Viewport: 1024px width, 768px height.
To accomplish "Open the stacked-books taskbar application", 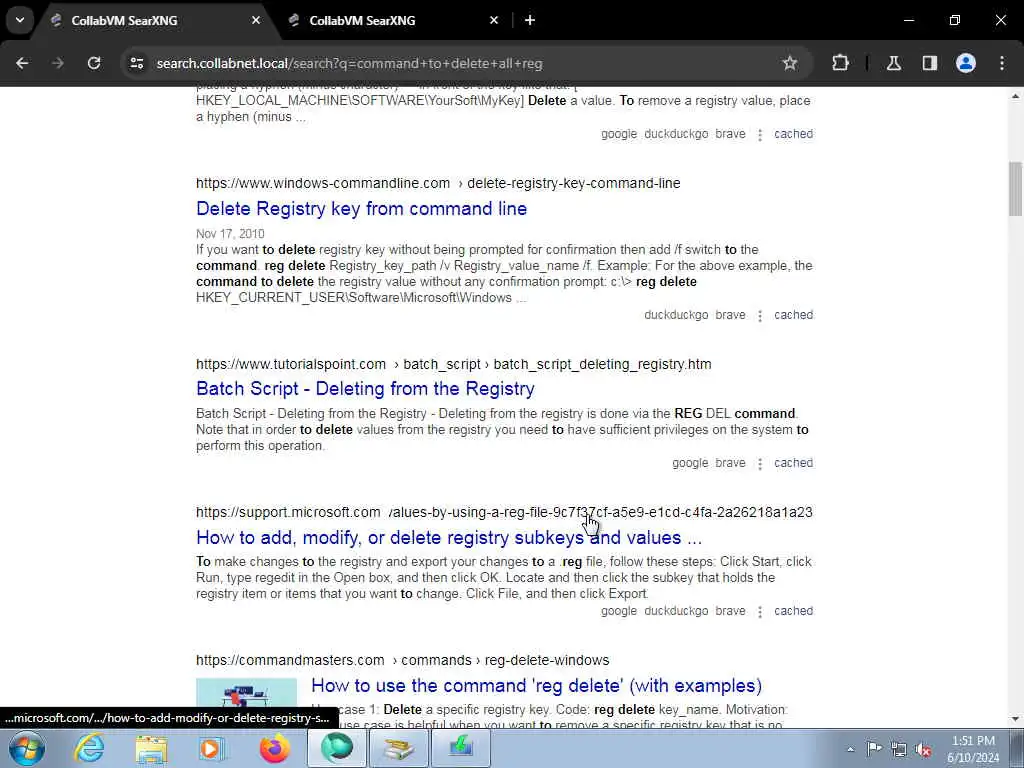I will point(398,748).
